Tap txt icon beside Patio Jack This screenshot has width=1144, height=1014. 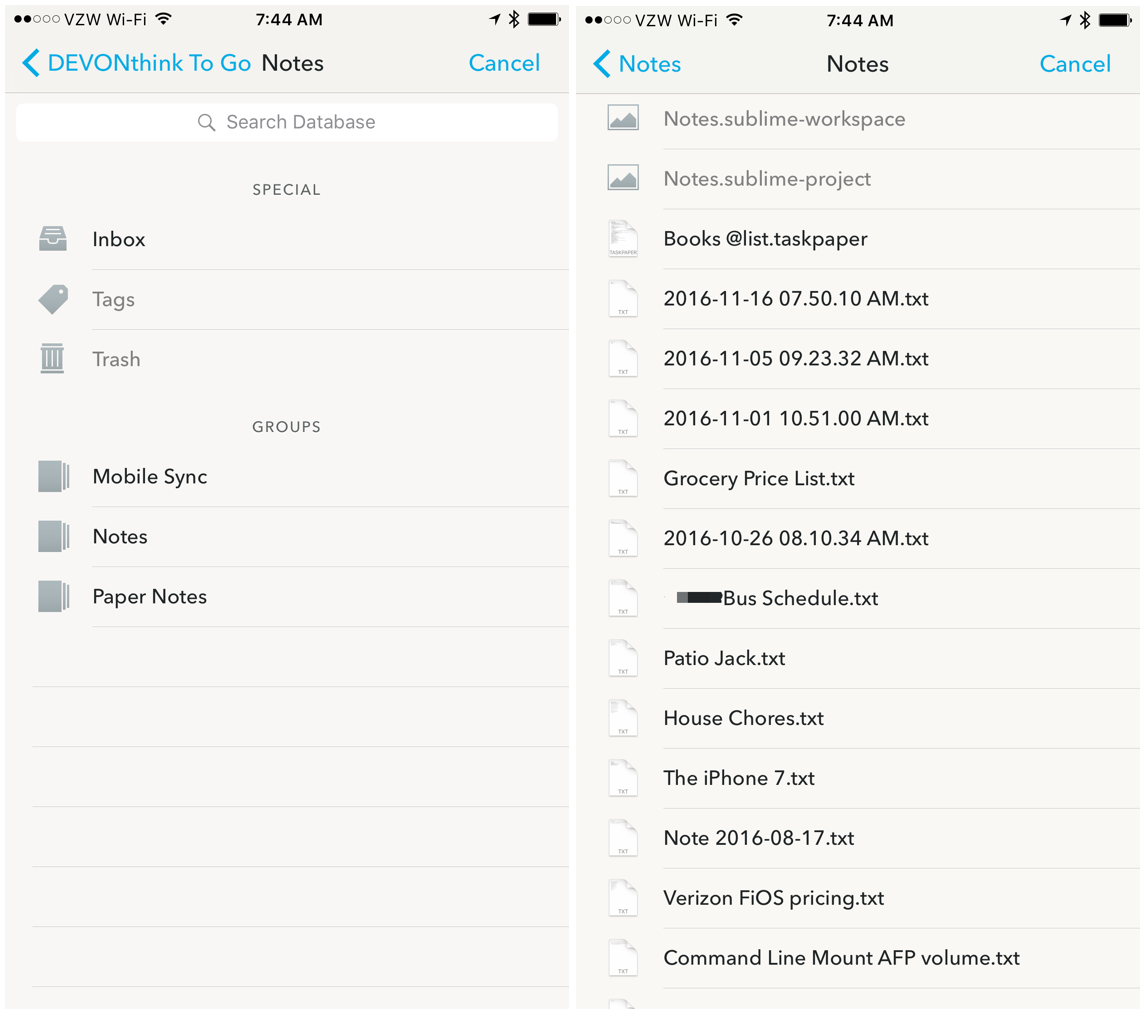(x=623, y=657)
